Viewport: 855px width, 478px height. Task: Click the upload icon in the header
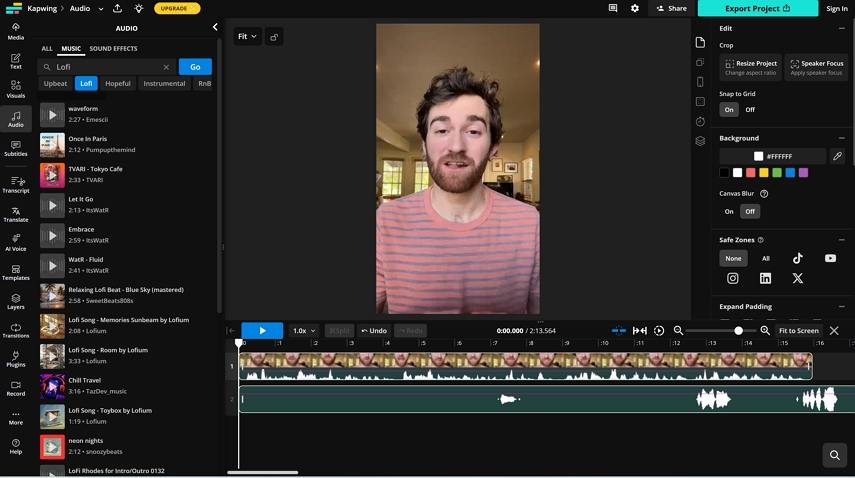point(117,8)
